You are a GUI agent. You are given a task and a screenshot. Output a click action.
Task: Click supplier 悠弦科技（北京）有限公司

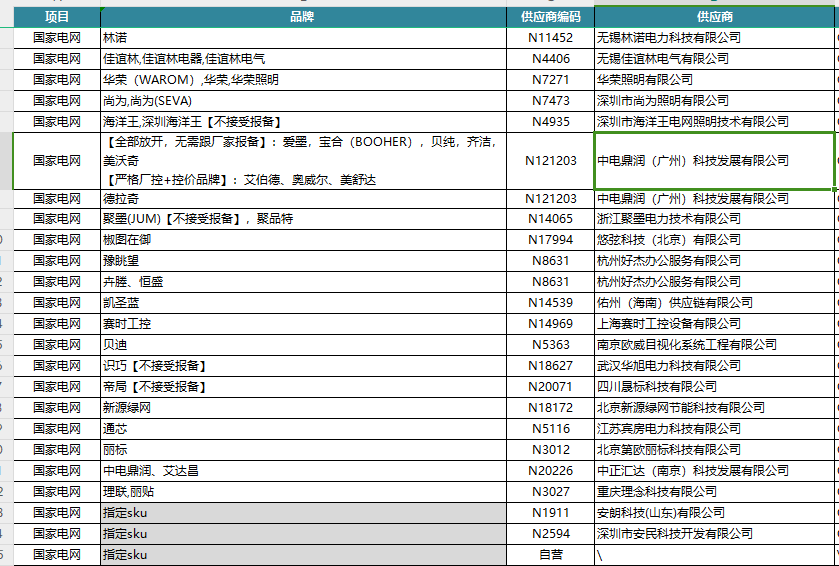(714, 240)
